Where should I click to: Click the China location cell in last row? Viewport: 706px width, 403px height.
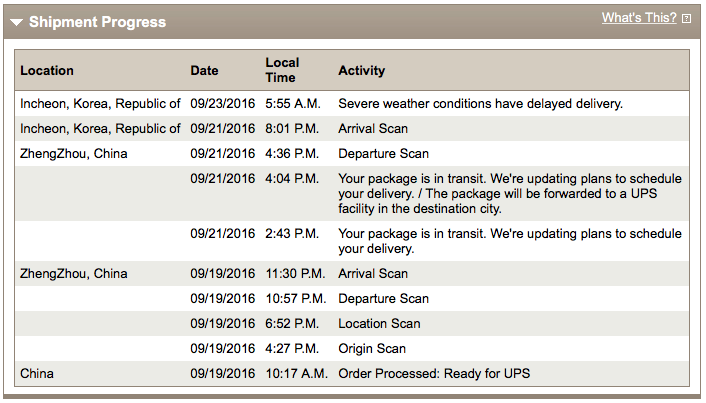coord(37,374)
